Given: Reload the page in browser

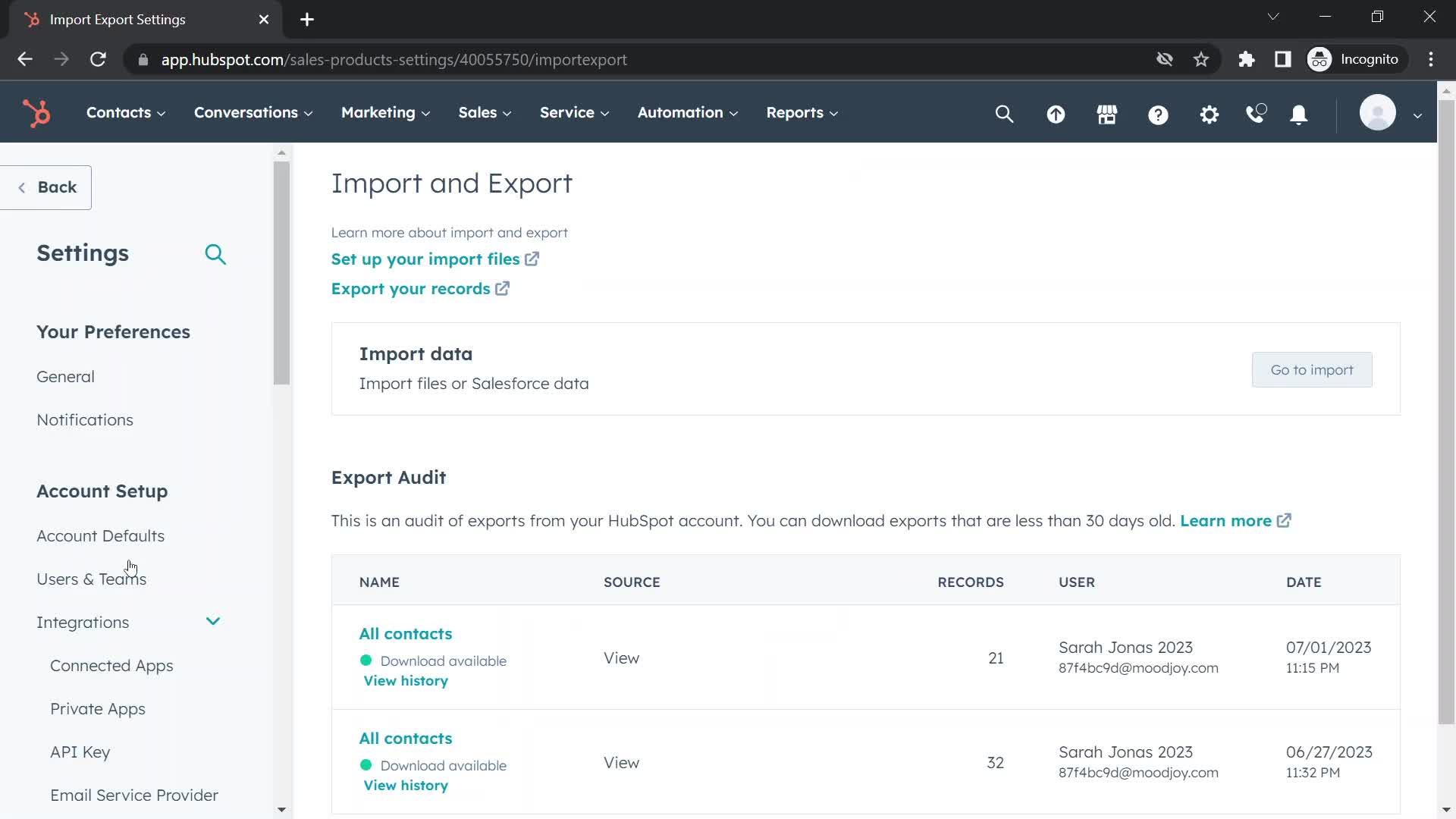Looking at the screenshot, I should [98, 59].
